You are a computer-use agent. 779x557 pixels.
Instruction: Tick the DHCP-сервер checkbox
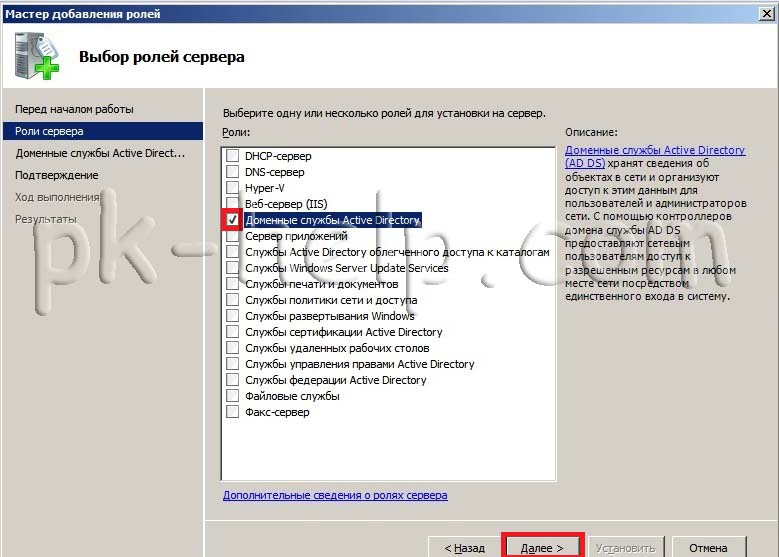tap(232, 156)
